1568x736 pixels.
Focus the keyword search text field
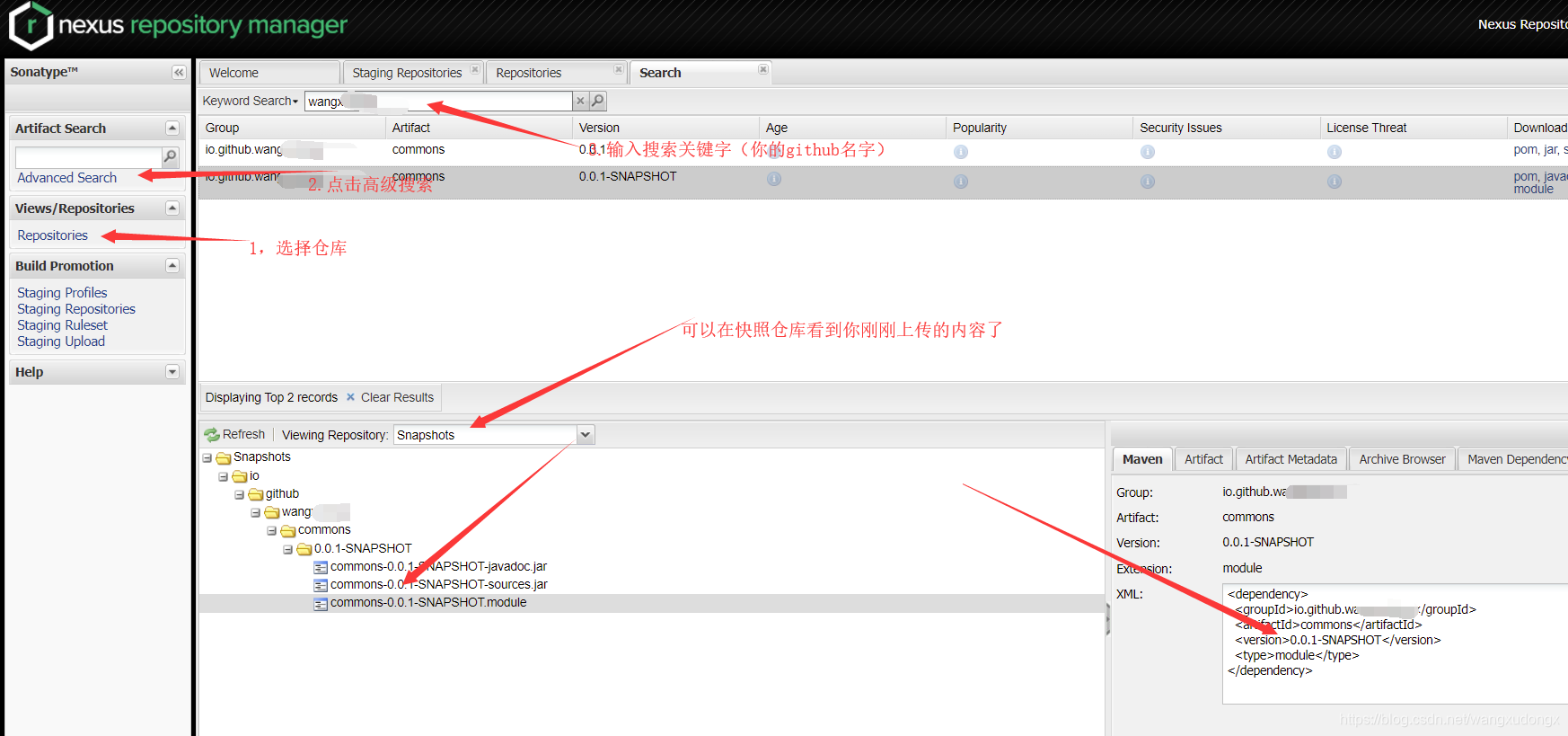coord(438,101)
